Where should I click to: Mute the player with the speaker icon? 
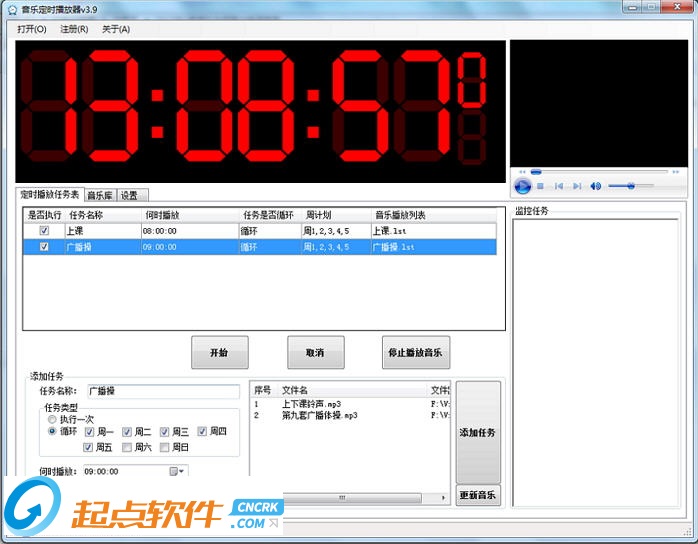[x=596, y=186]
